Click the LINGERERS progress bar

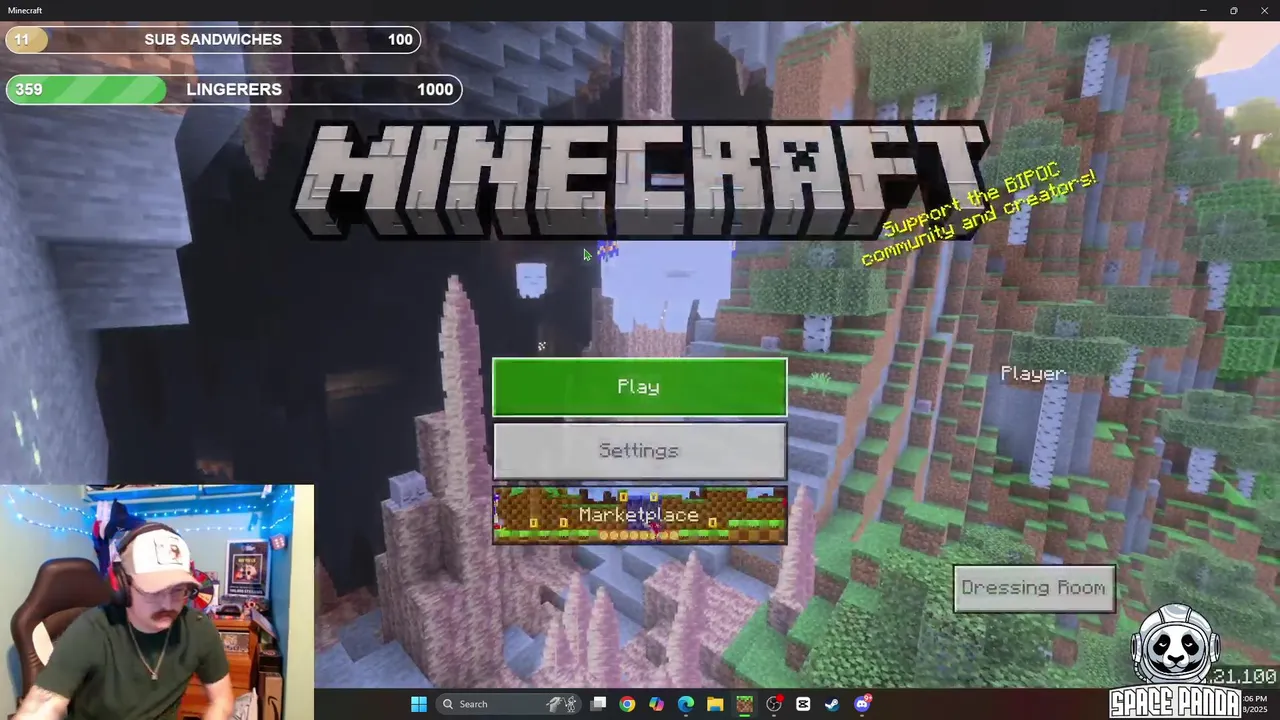pyautogui.click(x=234, y=89)
